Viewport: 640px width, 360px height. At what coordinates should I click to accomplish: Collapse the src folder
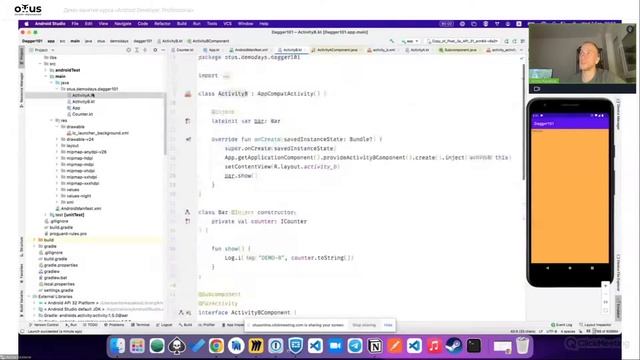click(40, 64)
